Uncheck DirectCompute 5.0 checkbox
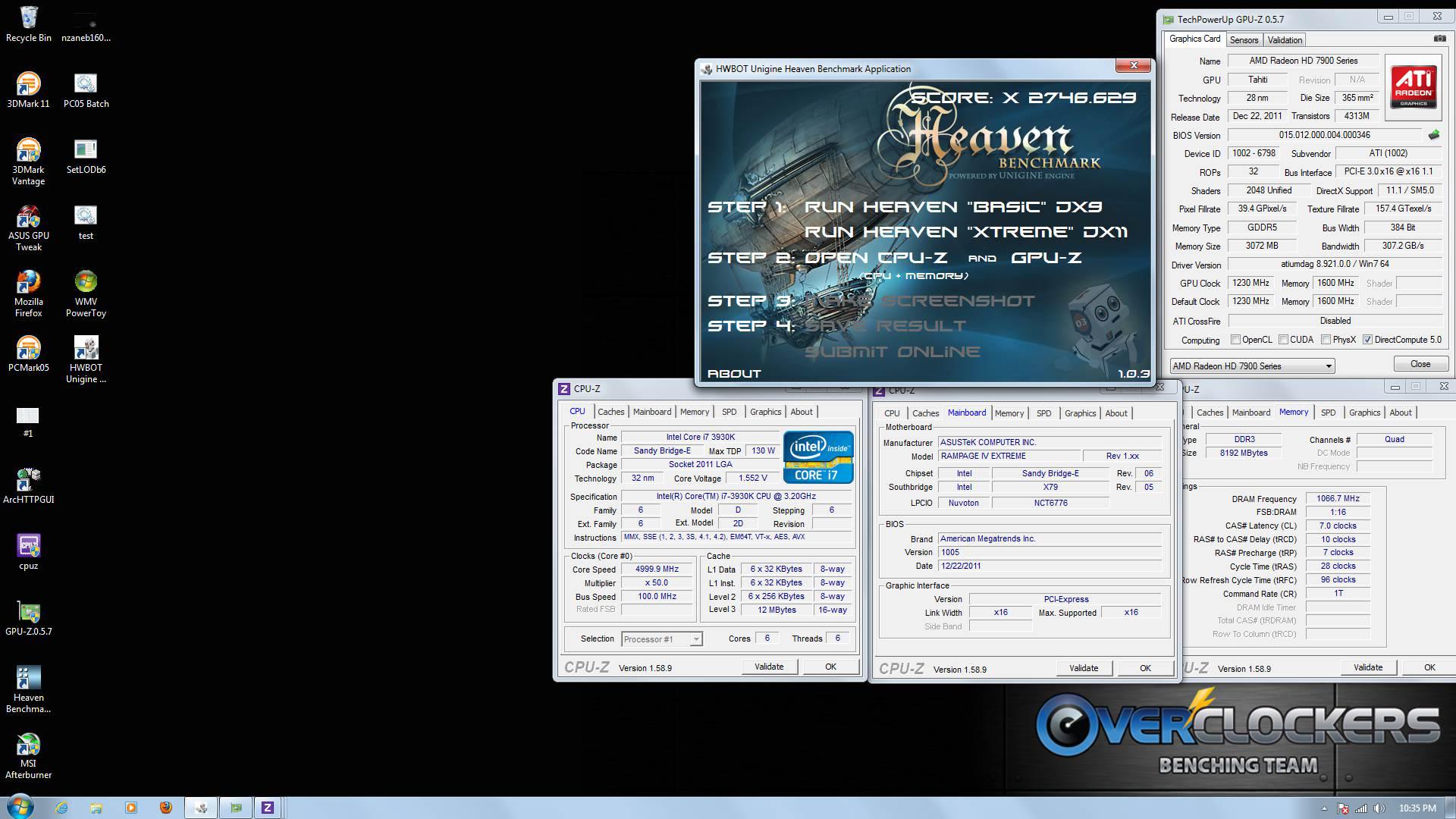Viewport: 1456px width, 819px height. [1368, 340]
